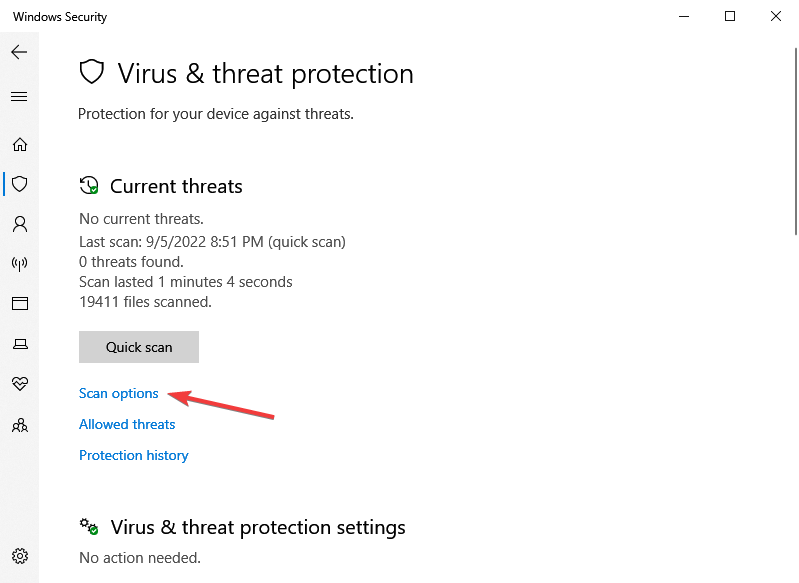This screenshot has height=583, width=799.
Task: Open Scan options link
Action: pos(119,393)
